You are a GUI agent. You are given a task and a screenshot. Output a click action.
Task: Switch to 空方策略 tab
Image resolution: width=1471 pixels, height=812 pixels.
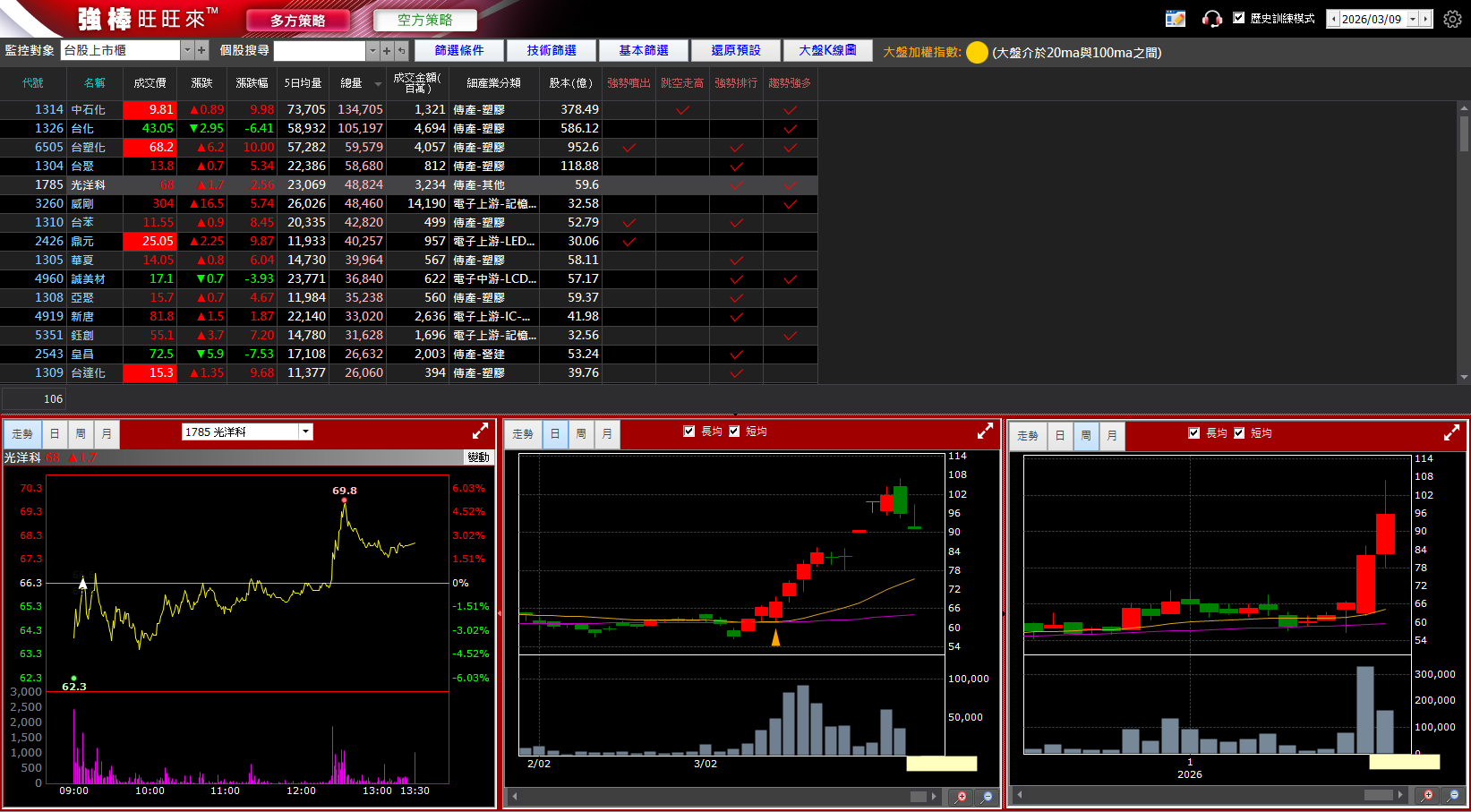(x=424, y=20)
